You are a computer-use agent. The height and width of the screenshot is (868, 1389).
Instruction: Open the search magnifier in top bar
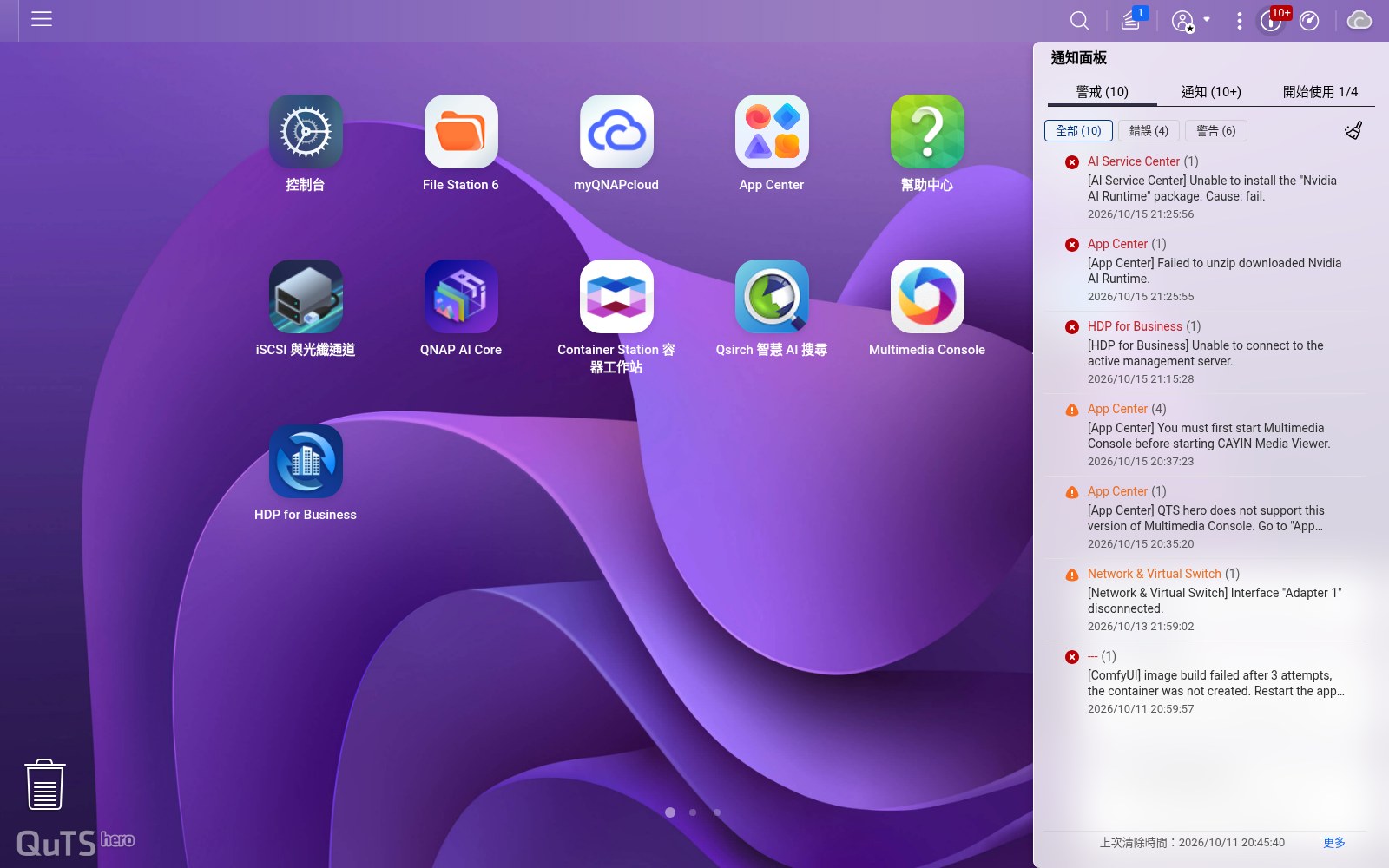[1079, 21]
